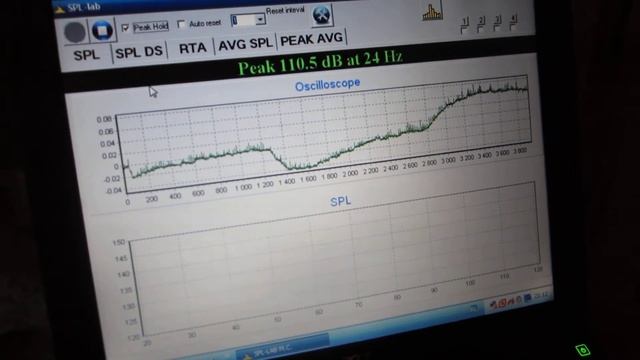Click the 3 000 tick on oscilloscope axis
The height and width of the screenshot is (360, 640).
pos(448,161)
